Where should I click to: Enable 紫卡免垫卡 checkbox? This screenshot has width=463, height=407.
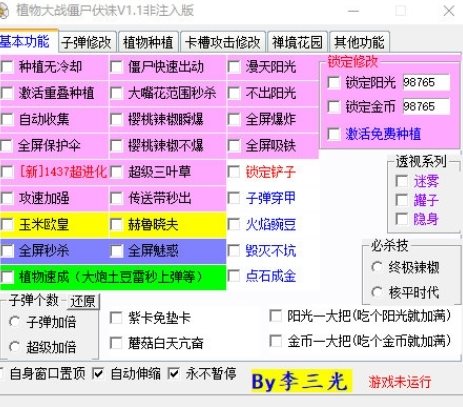click(116, 318)
